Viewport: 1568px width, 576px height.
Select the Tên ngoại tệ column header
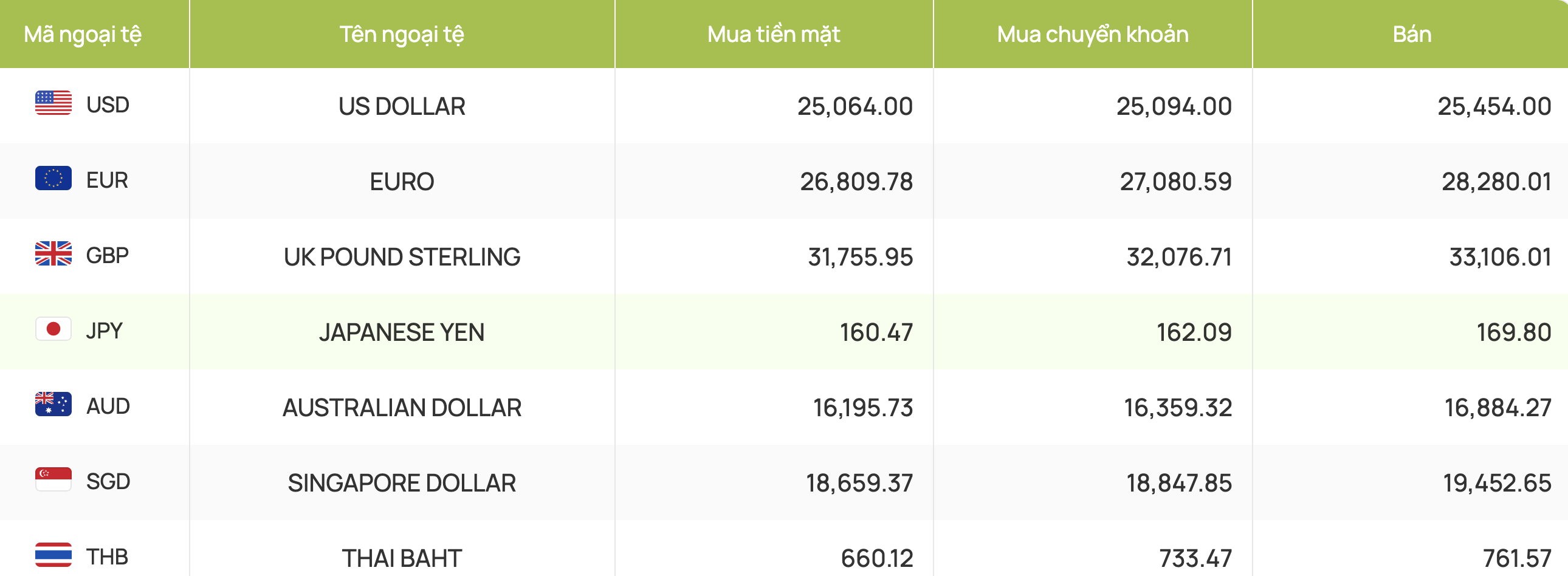point(402,35)
